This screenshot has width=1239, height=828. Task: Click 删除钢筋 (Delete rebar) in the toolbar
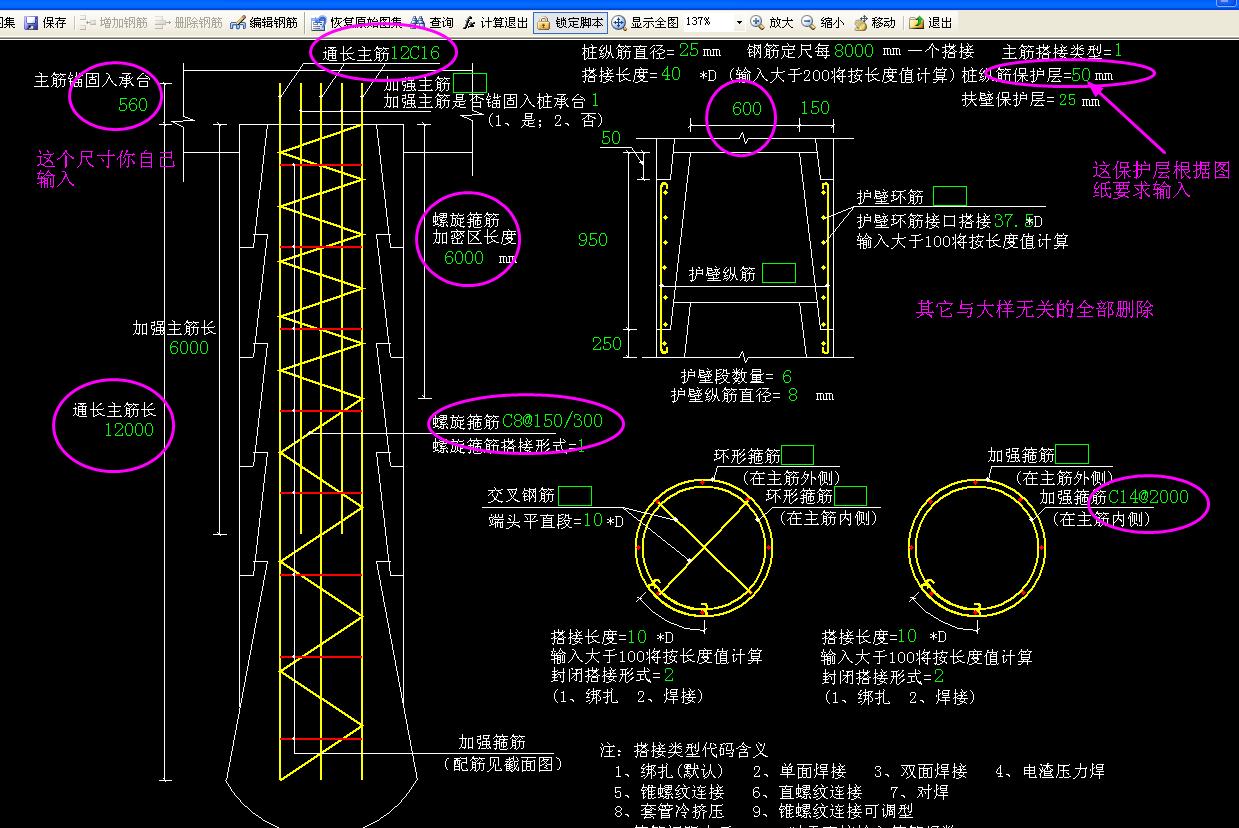(x=188, y=22)
